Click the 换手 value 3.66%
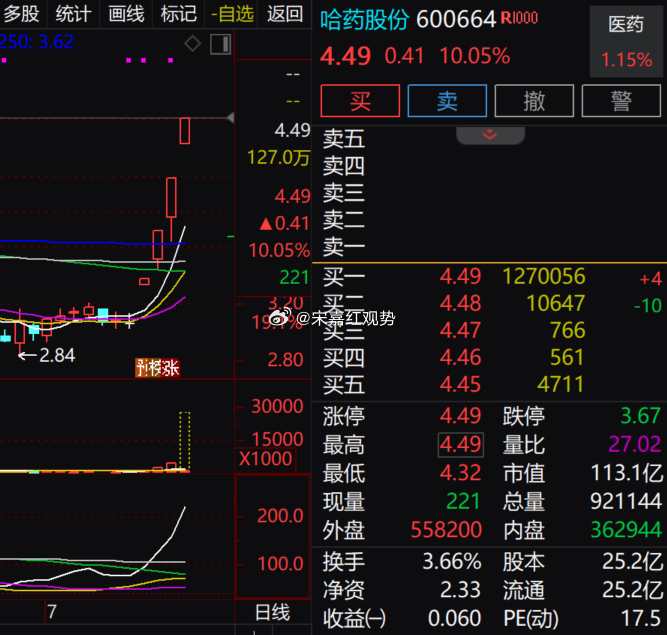The width and height of the screenshot is (667, 635). pos(452,561)
